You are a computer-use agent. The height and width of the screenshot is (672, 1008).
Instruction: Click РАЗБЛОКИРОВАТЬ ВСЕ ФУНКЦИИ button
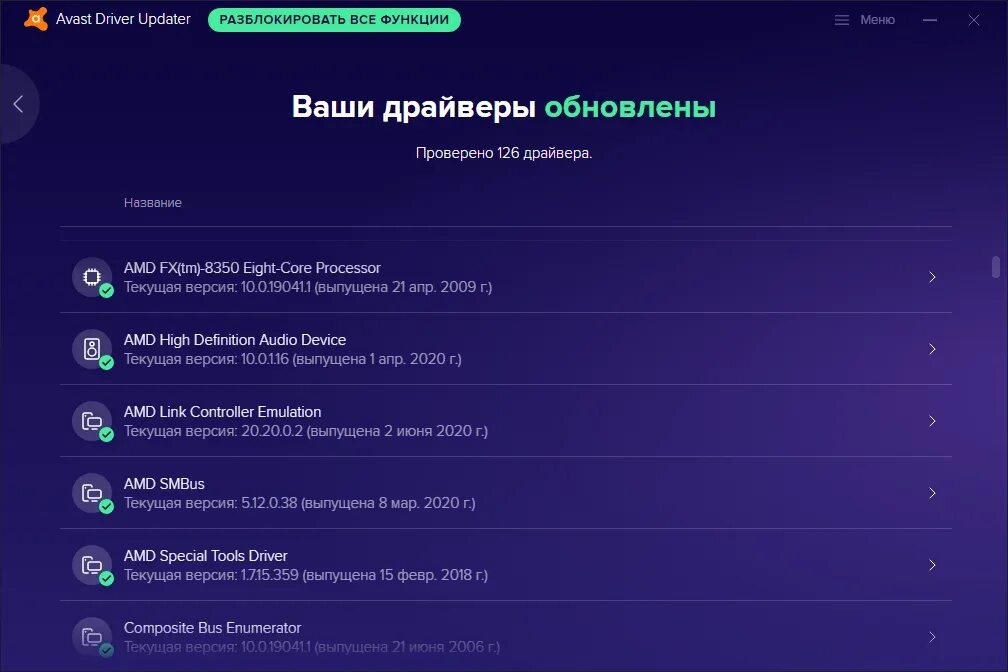tap(334, 20)
